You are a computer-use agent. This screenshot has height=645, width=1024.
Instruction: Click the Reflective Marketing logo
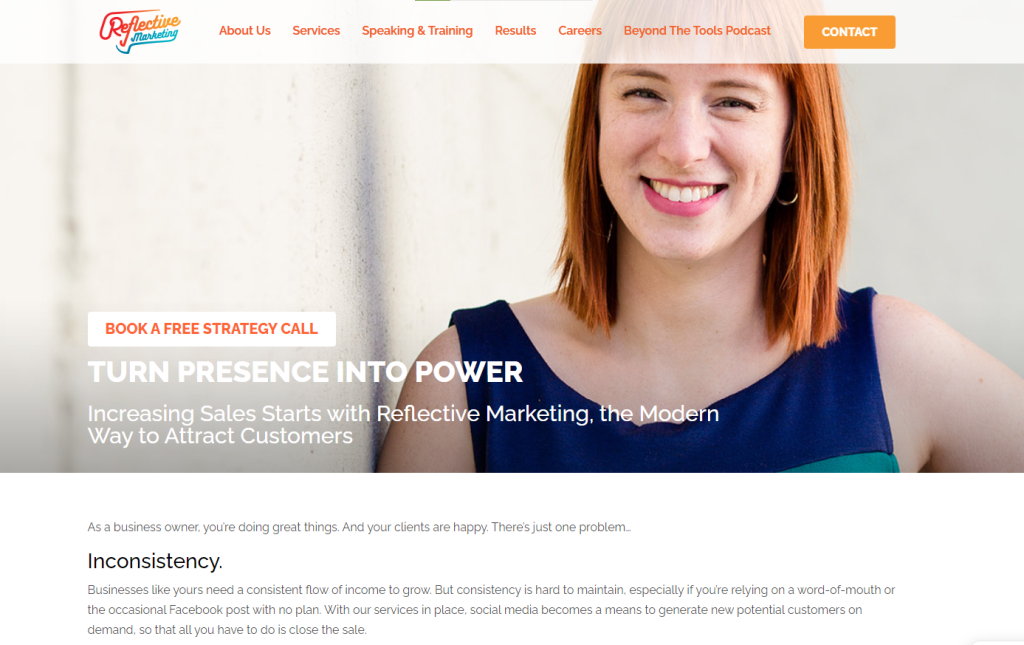click(x=140, y=31)
